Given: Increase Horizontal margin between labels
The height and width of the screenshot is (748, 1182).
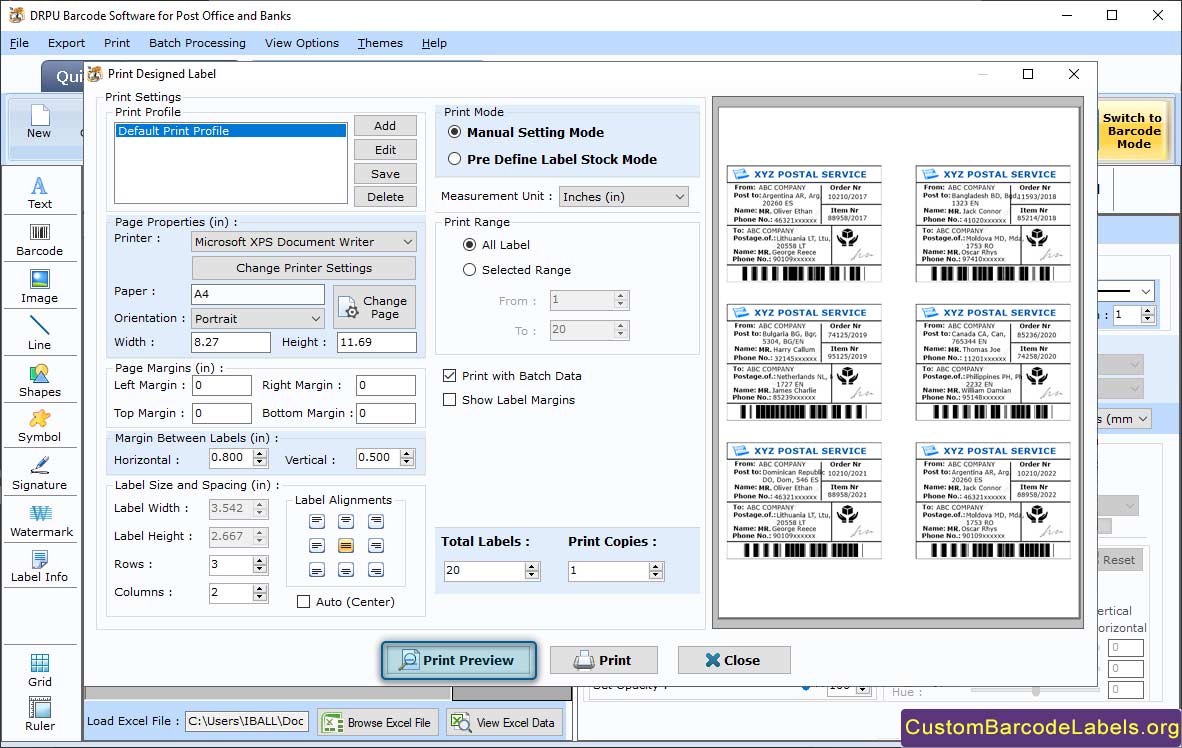Looking at the screenshot, I should (260, 453).
